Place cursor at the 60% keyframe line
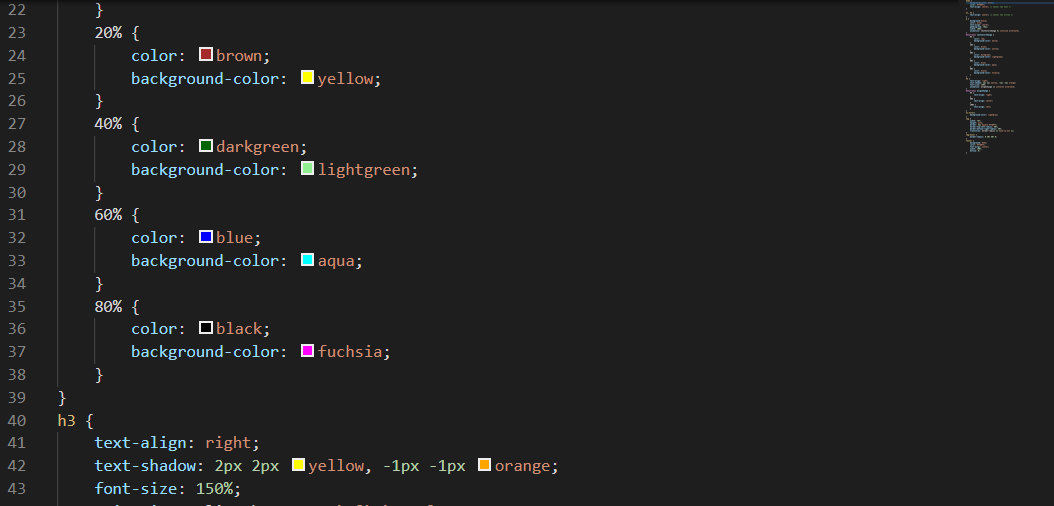Image resolution: width=1054 pixels, height=506 pixels. 108,215
